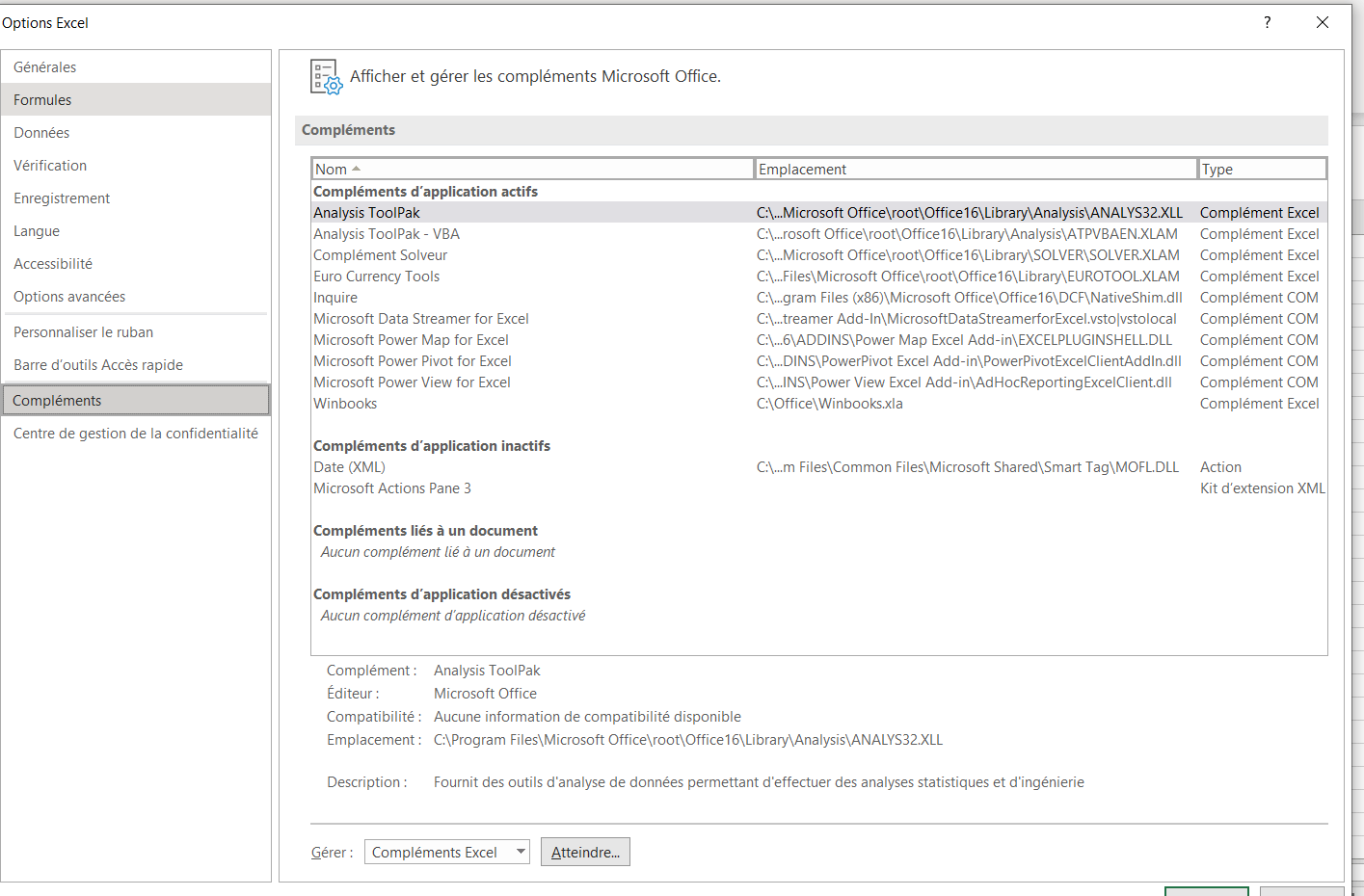Switch to the Formules category
1364x896 pixels.
136,100
